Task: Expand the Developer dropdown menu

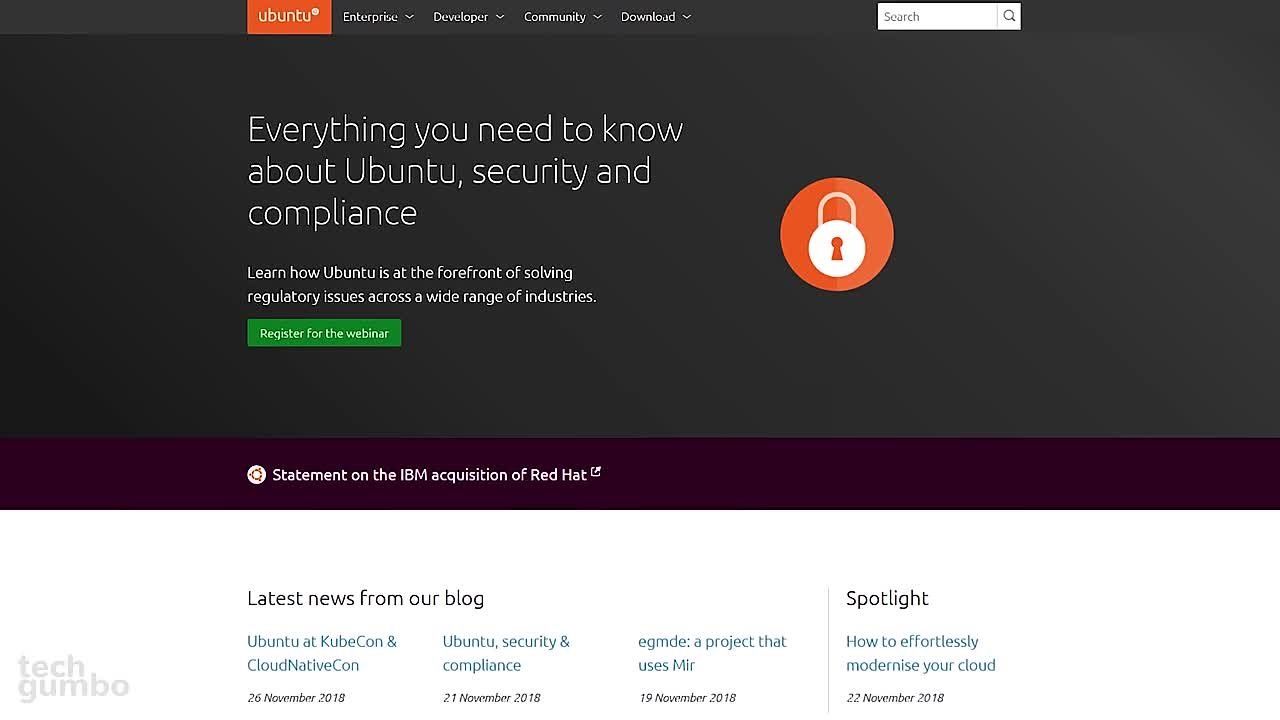Action: click(468, 17)
